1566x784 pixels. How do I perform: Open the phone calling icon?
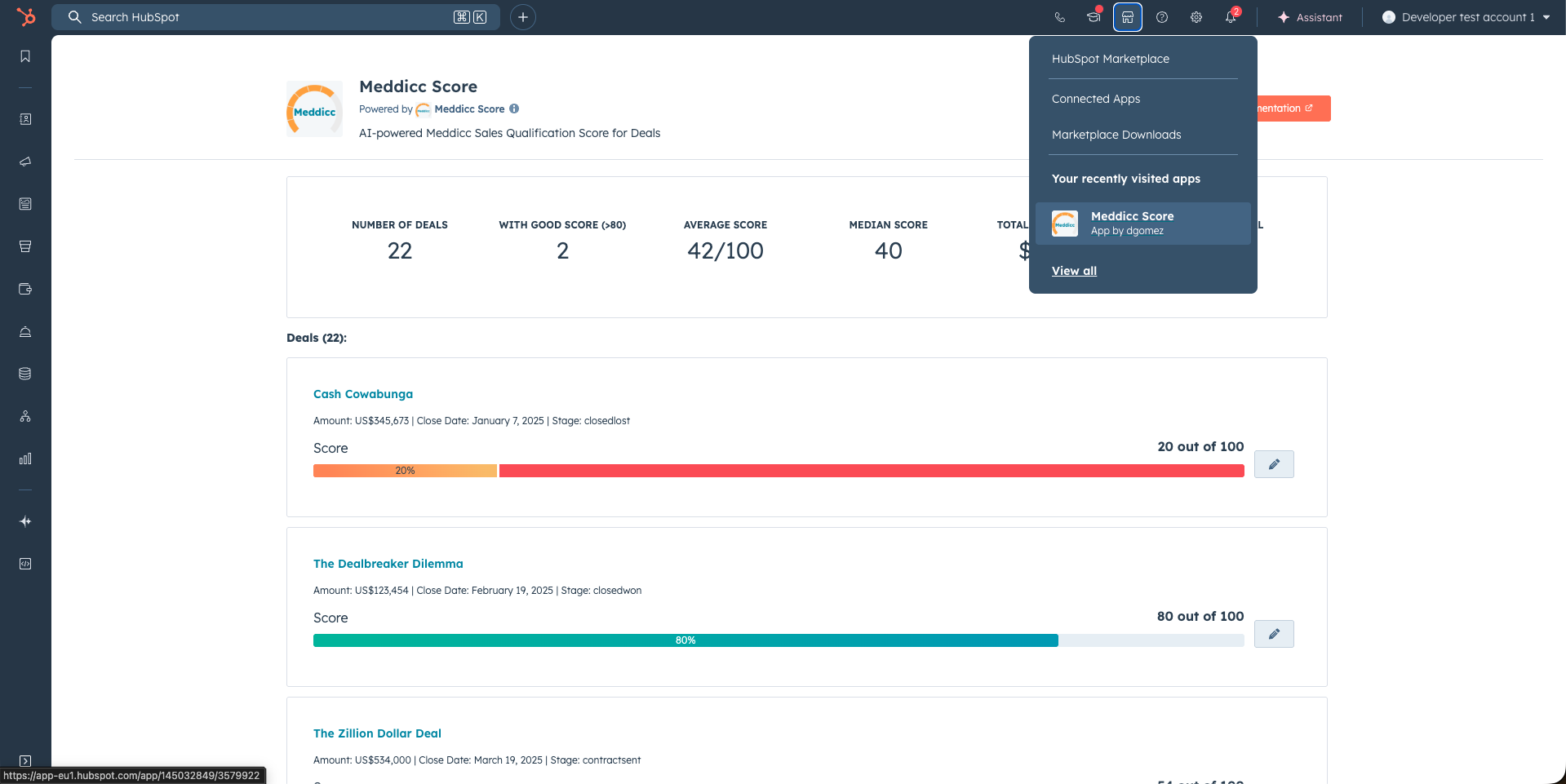[1059, 17]
